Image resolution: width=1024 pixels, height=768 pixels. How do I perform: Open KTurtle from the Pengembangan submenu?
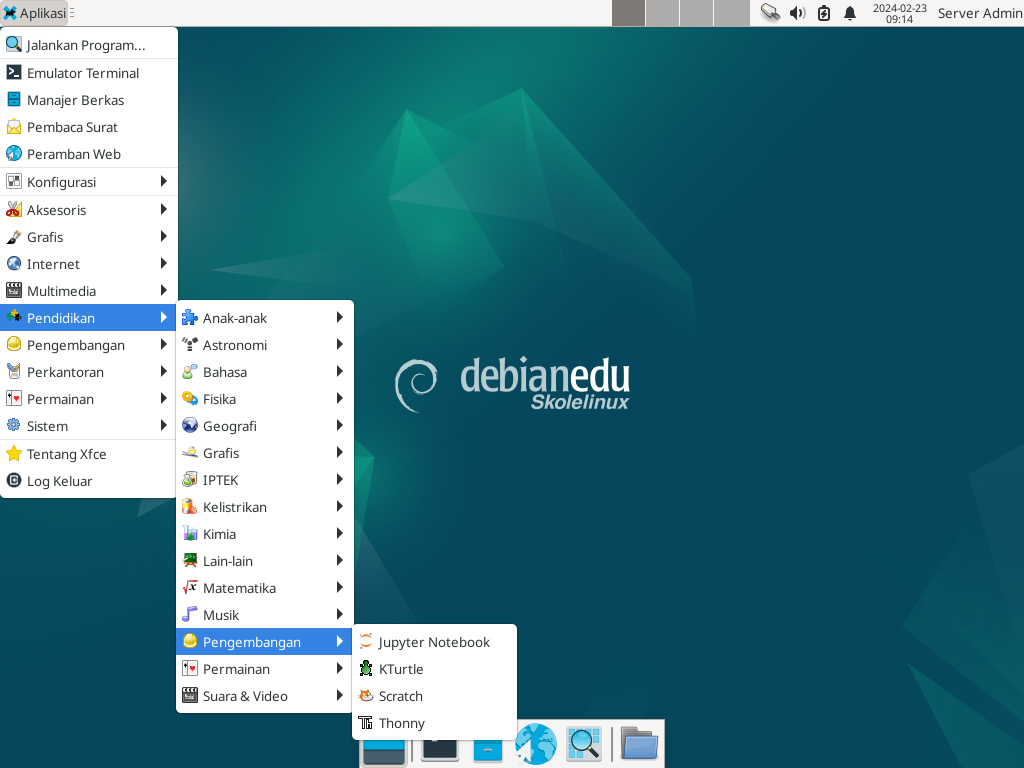point(434,669)
